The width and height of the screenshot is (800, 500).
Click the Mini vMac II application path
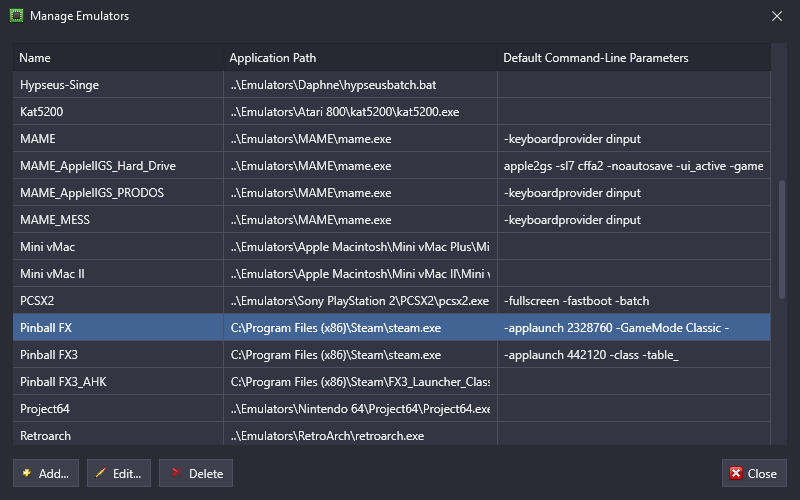[360, 274]
